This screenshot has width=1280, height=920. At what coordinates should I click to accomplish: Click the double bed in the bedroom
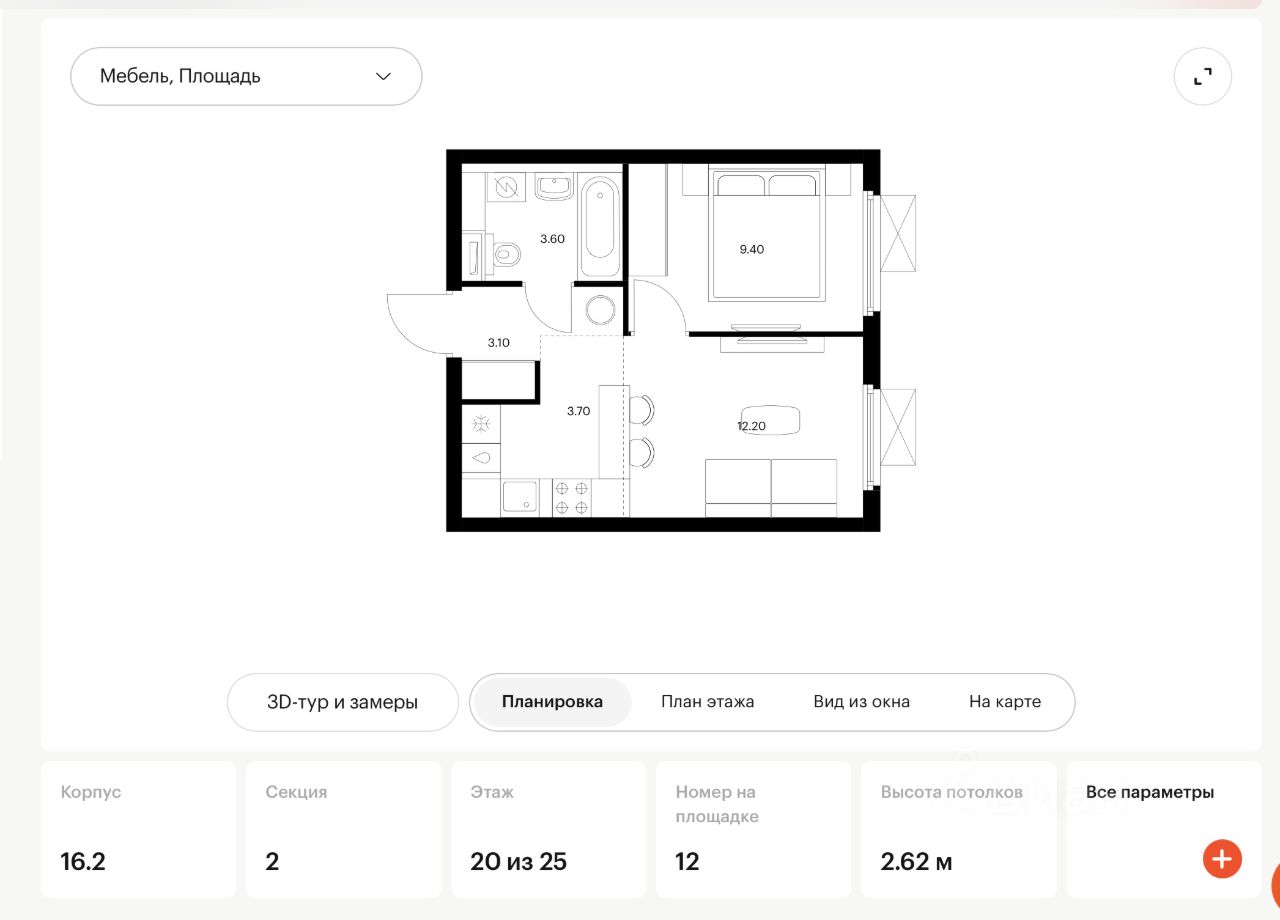pyautogui.click(x=767, y=236)
